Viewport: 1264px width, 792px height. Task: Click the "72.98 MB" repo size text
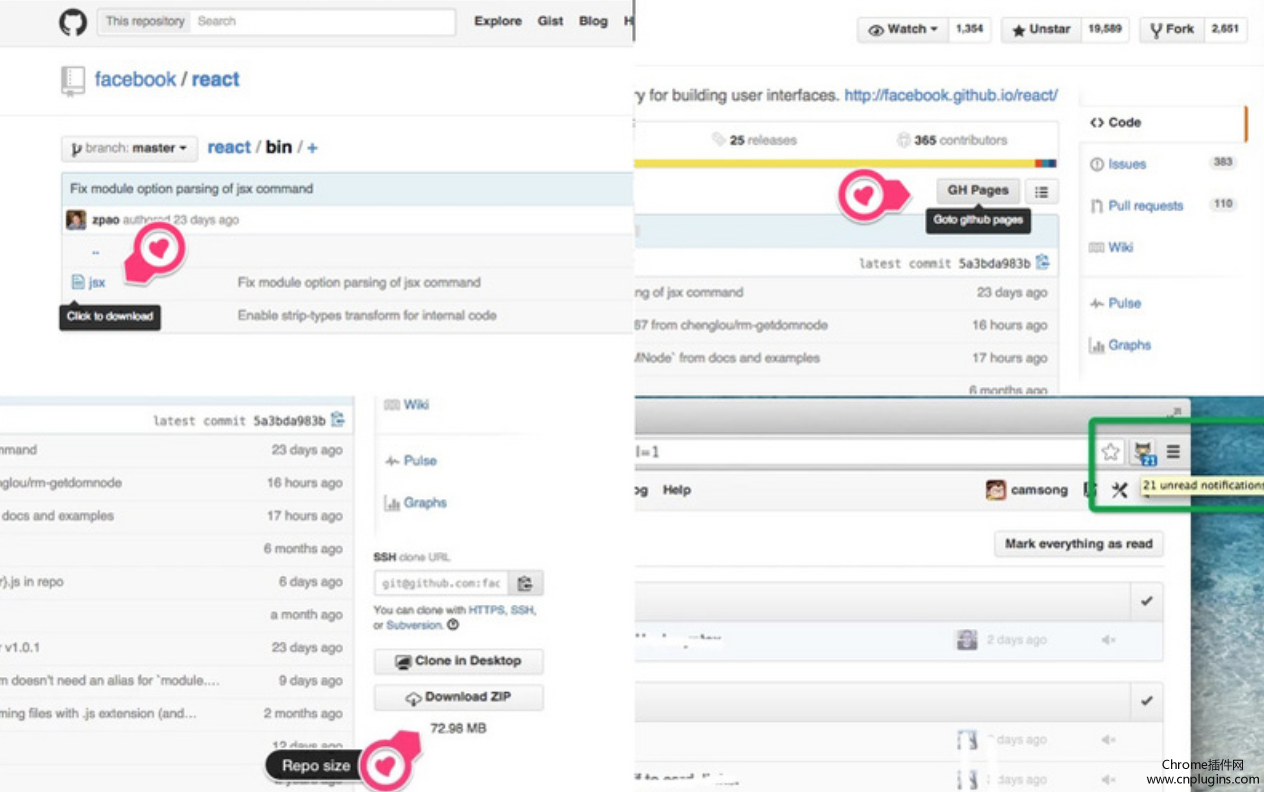[x=458, y=728]
